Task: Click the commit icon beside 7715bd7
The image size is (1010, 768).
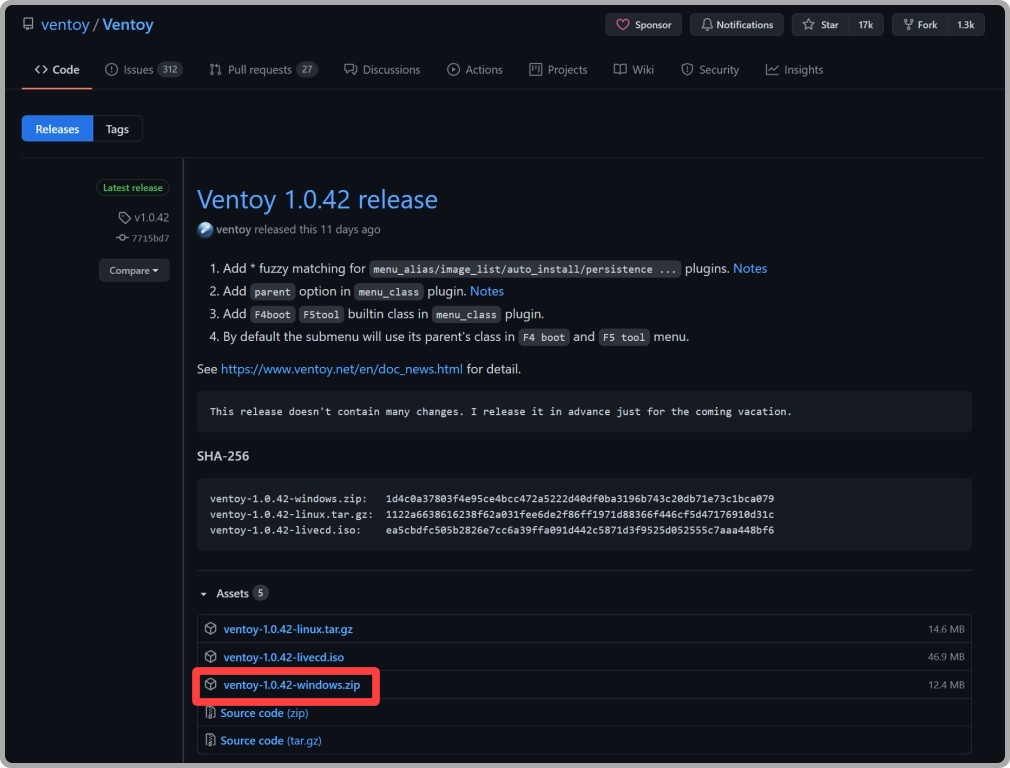Action: (122, 238)
